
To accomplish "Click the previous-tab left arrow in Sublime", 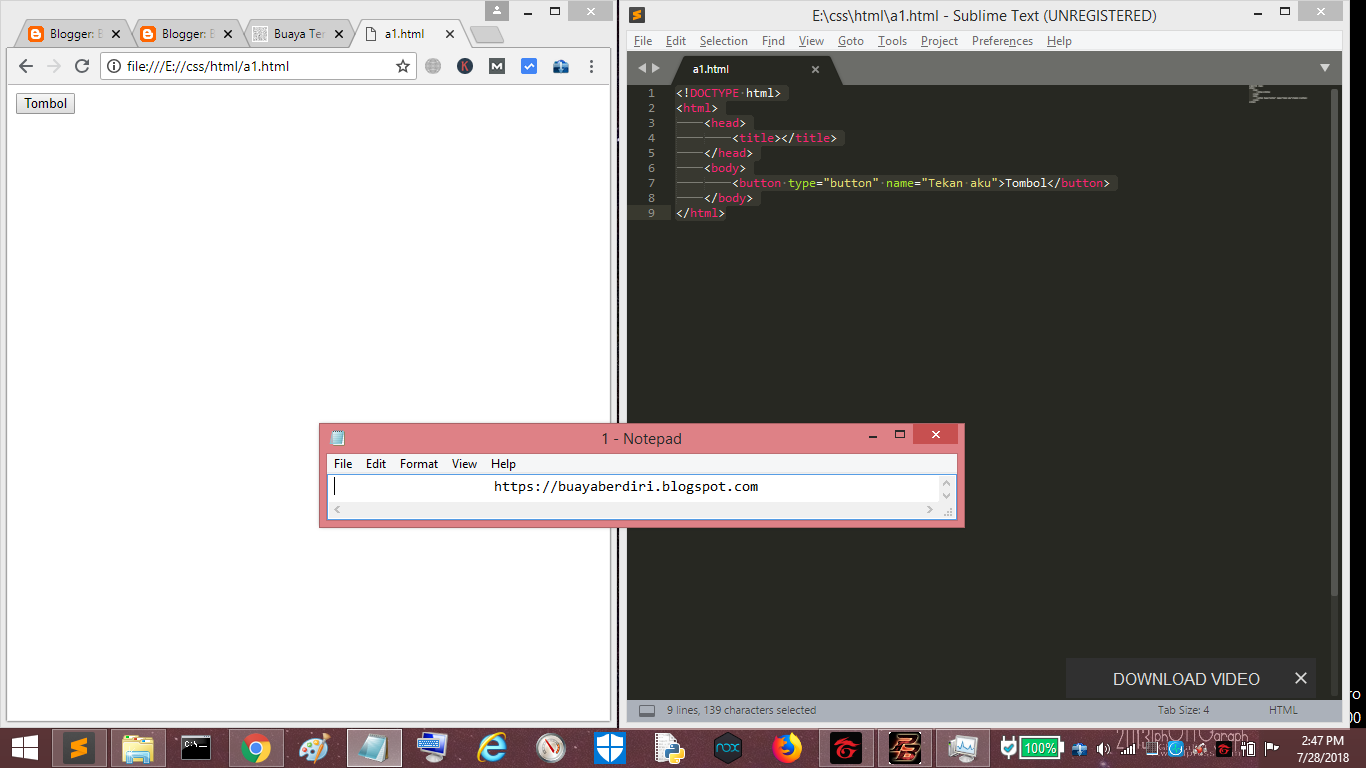I will click(x=642, y=68).
